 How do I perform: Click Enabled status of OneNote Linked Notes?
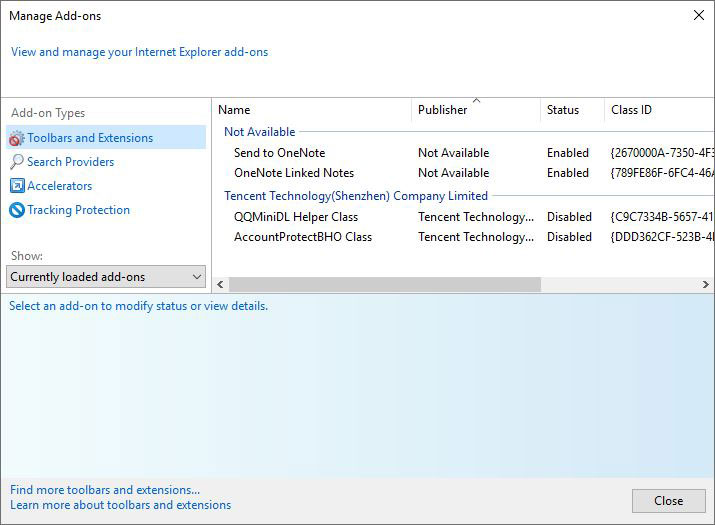568,173
